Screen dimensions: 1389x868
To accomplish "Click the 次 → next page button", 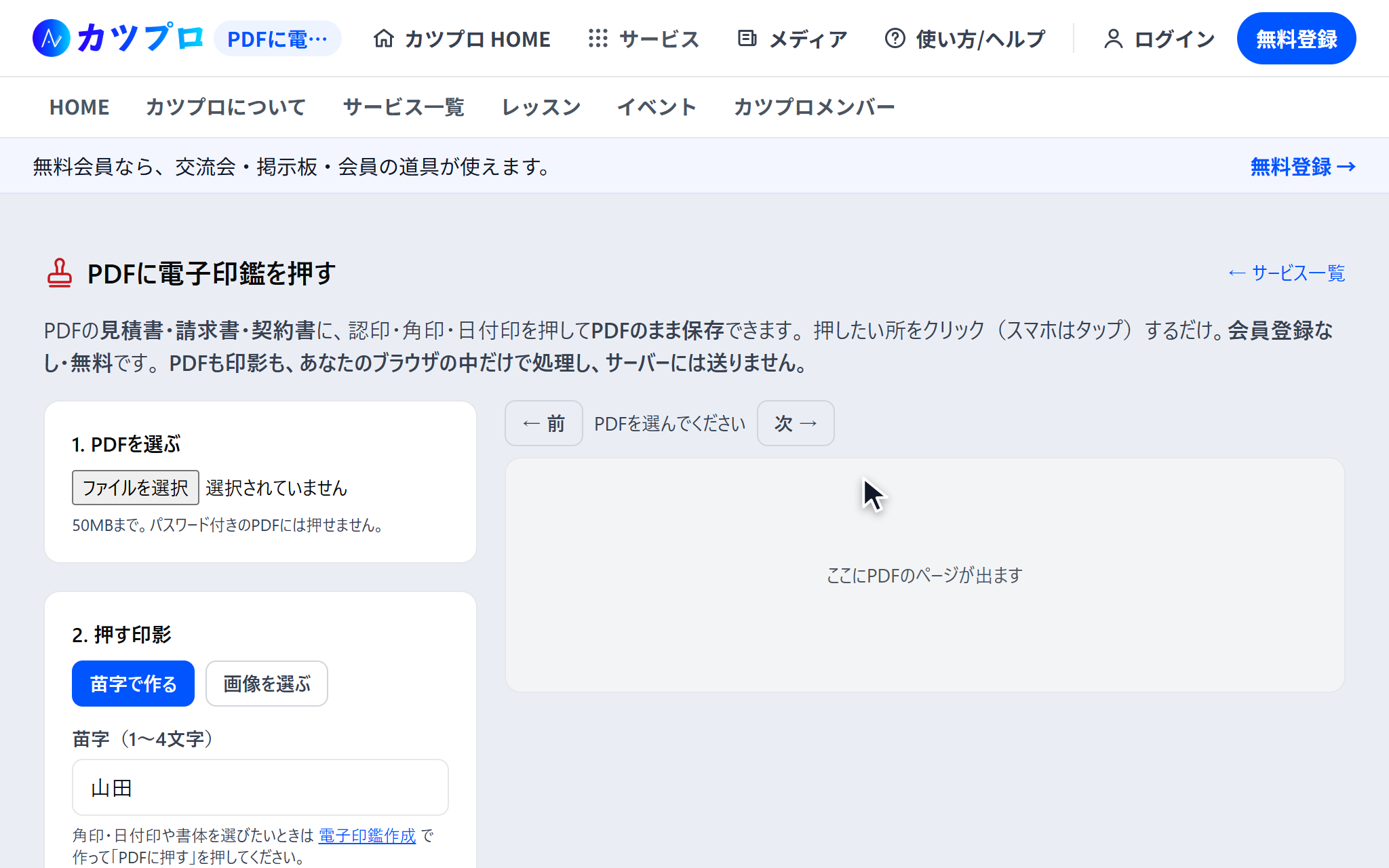I will tap(796, 423).
